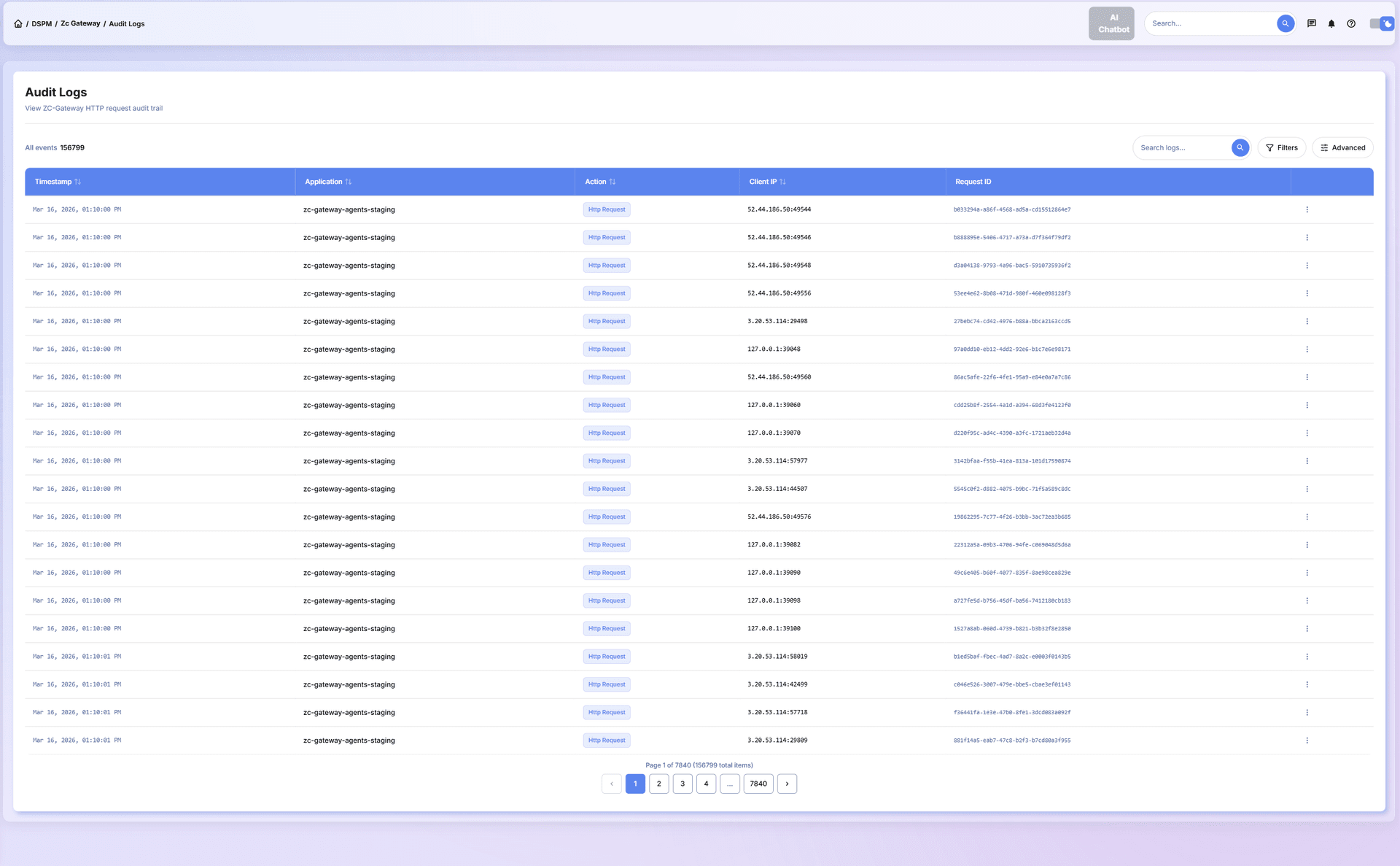Click Client IP 52.44.186.50:49576

(779, 517)
